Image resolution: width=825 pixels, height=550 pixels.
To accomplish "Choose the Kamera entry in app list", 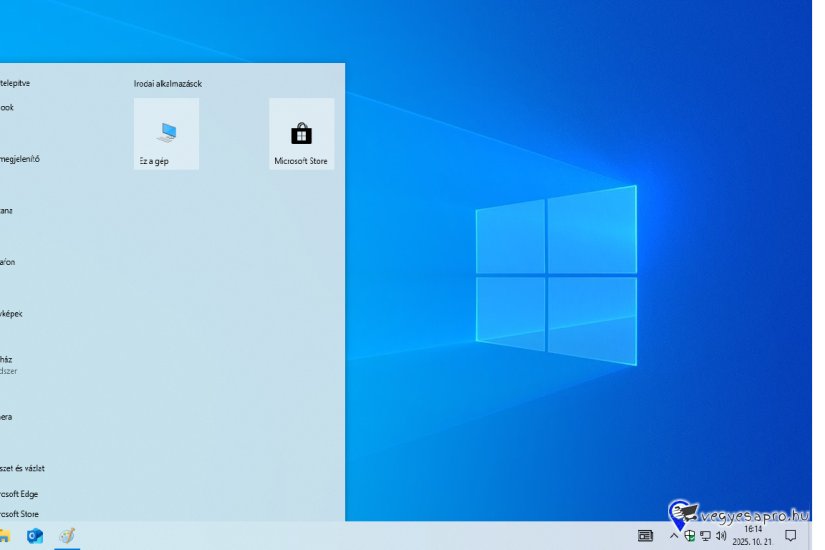I will click(x=7, y=416).
